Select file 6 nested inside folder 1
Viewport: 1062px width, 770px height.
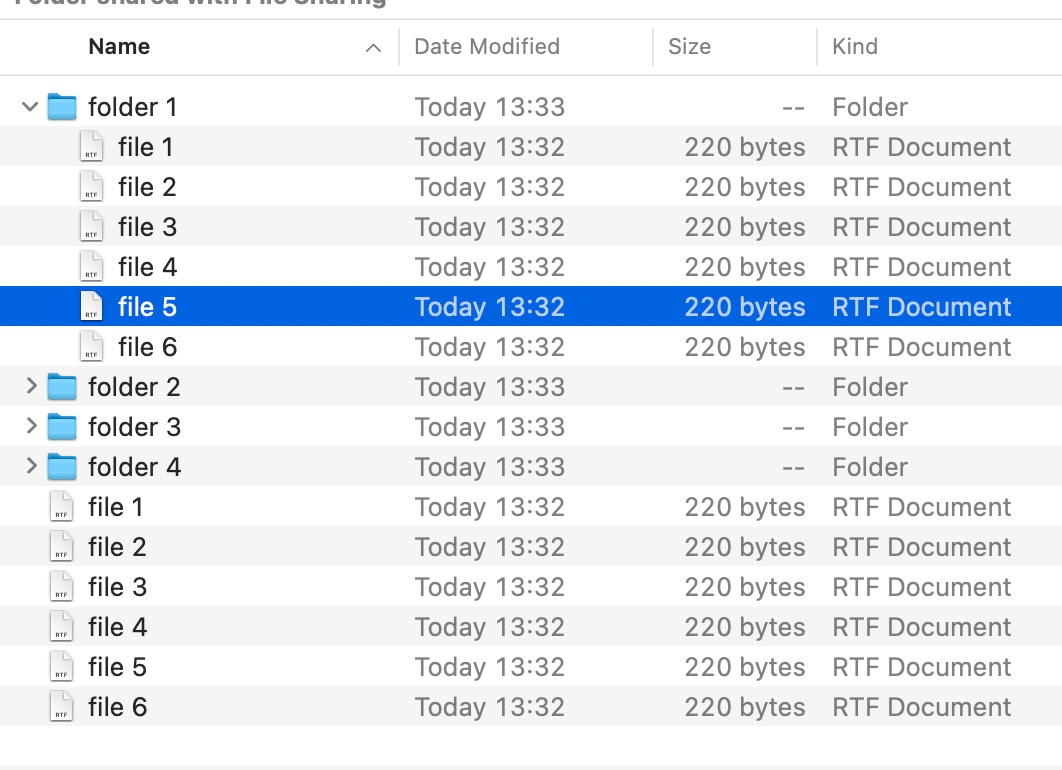[147, 347]
